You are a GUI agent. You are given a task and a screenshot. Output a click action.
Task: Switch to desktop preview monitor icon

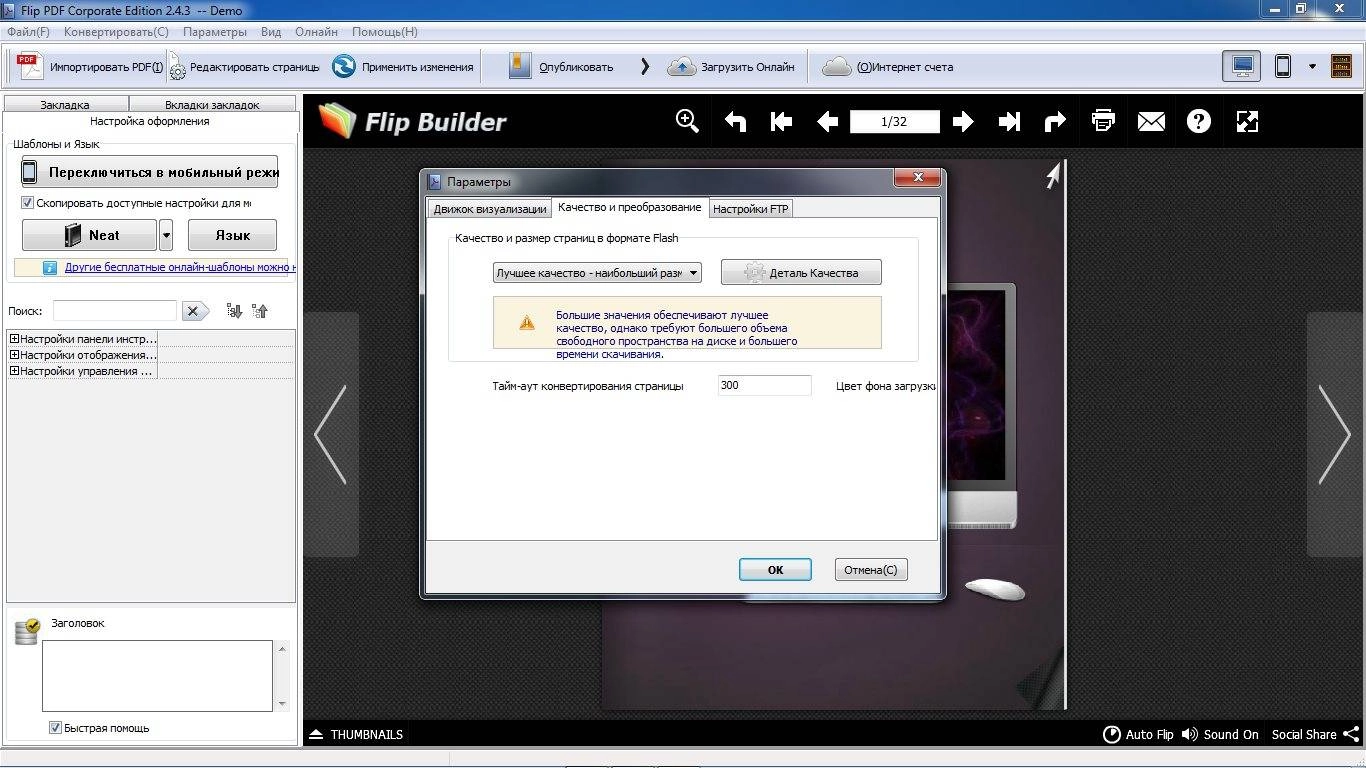(x=1243, y=67)
